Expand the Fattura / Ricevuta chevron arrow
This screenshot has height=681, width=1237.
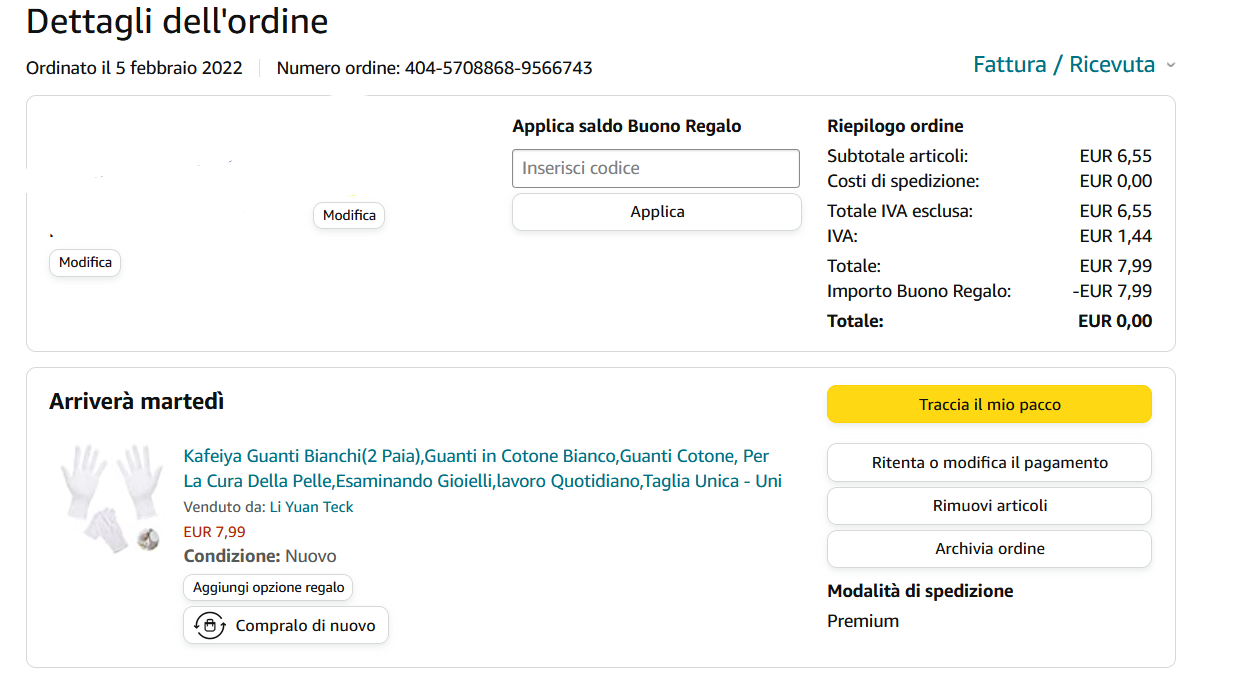tap(1171, 66)
